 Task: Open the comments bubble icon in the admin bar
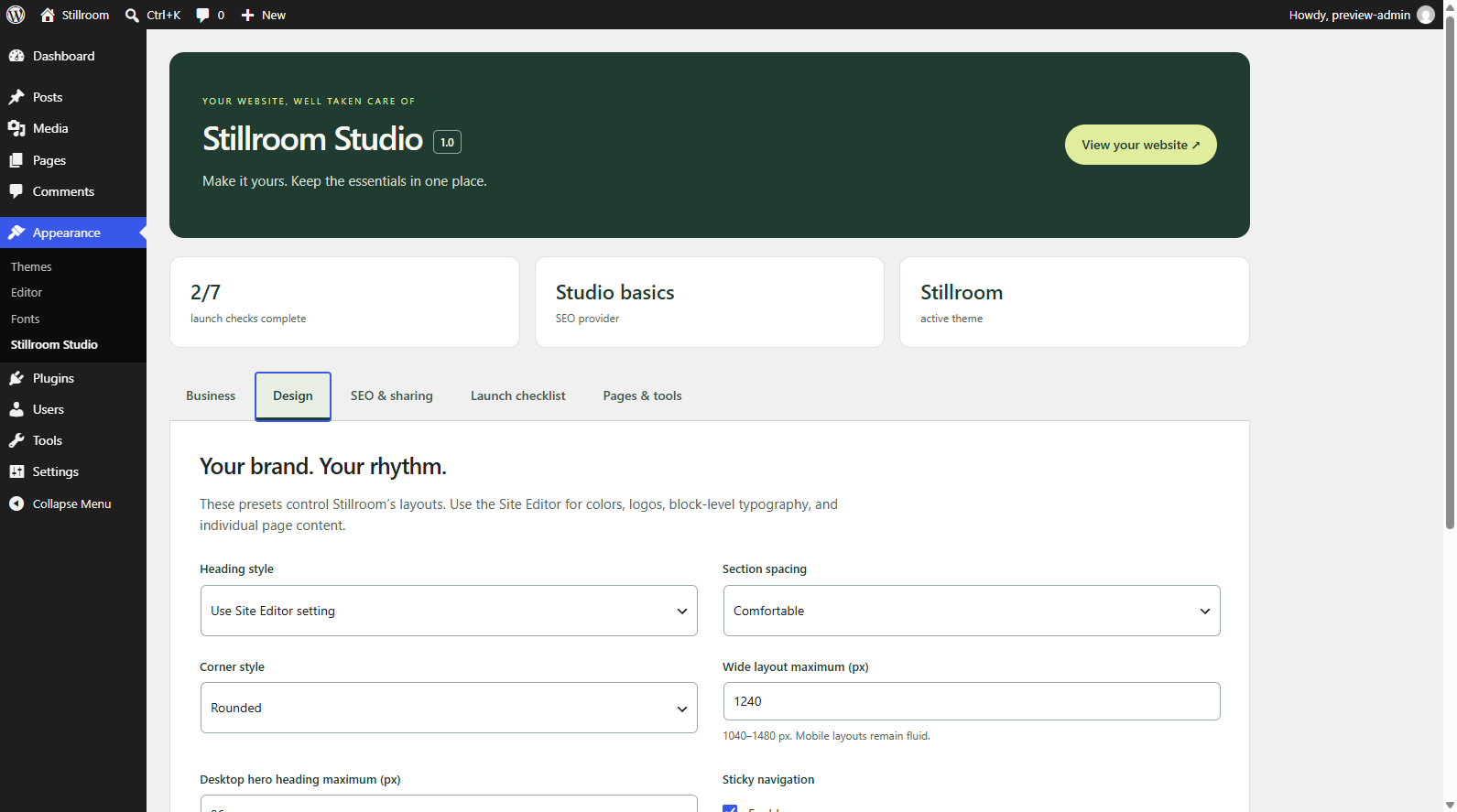click(202, 15)
